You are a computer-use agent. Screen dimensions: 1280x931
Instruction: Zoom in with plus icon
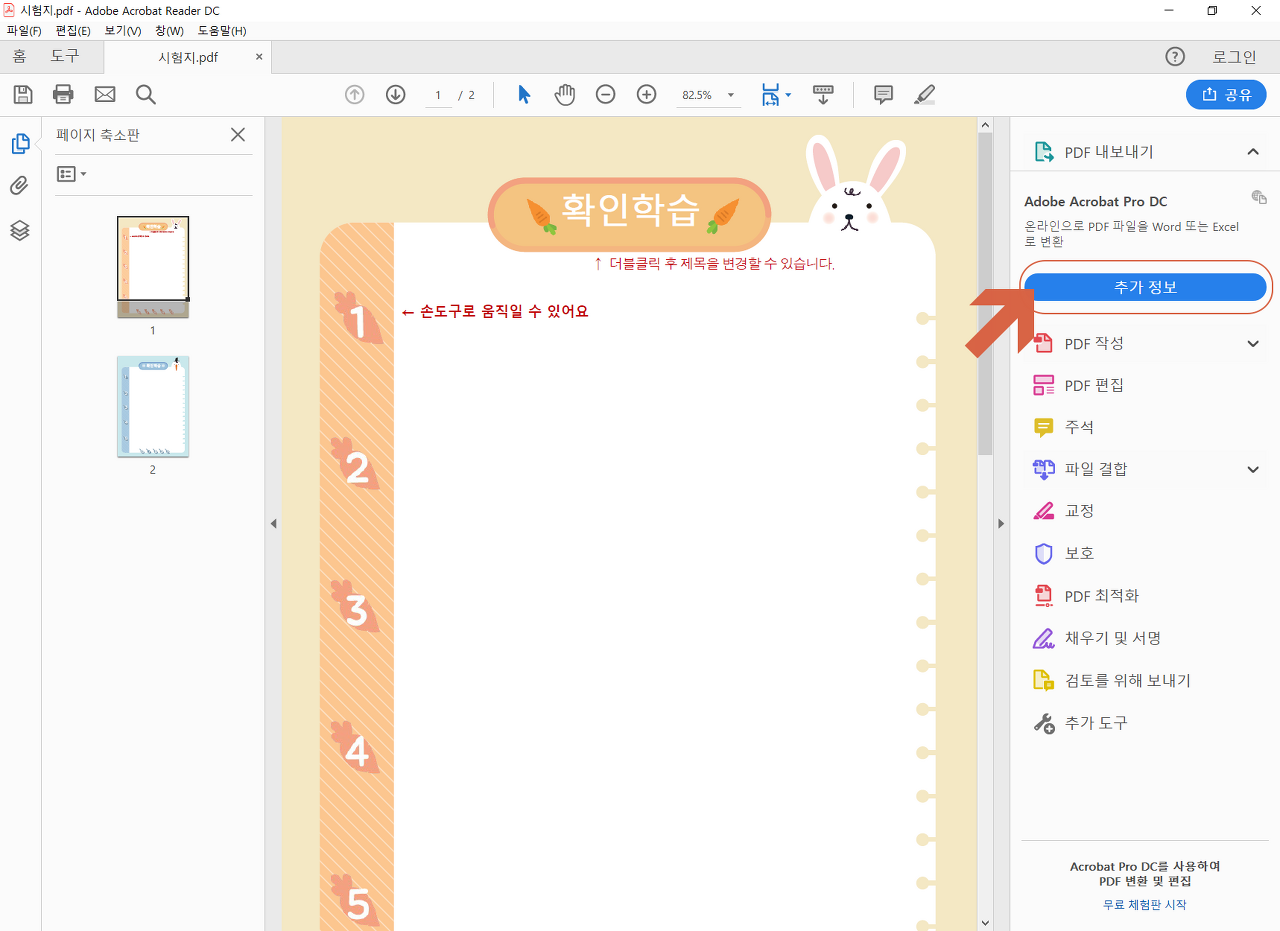[646, 95]
